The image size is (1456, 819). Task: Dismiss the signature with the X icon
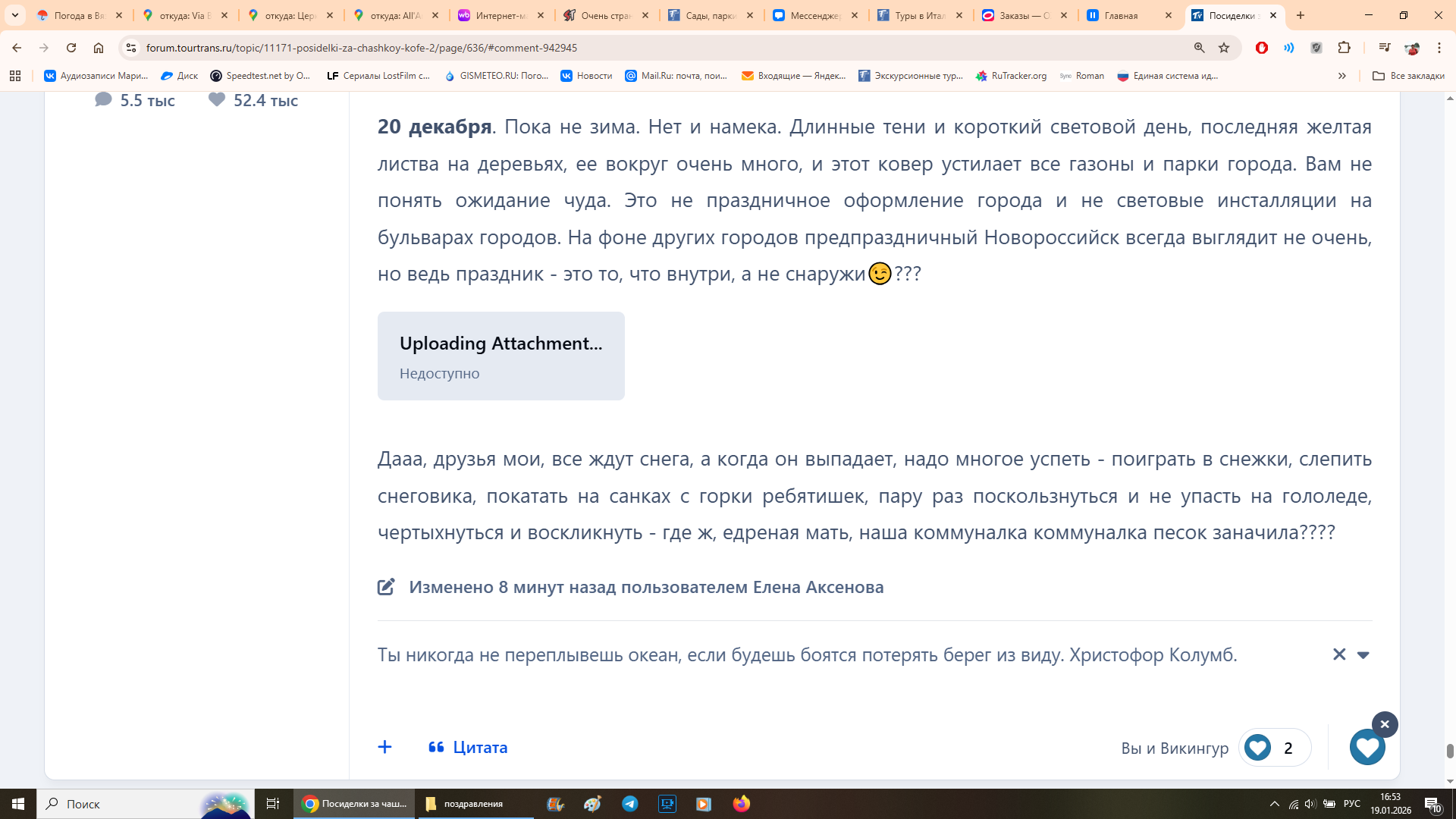click(x=1338, y=654)
